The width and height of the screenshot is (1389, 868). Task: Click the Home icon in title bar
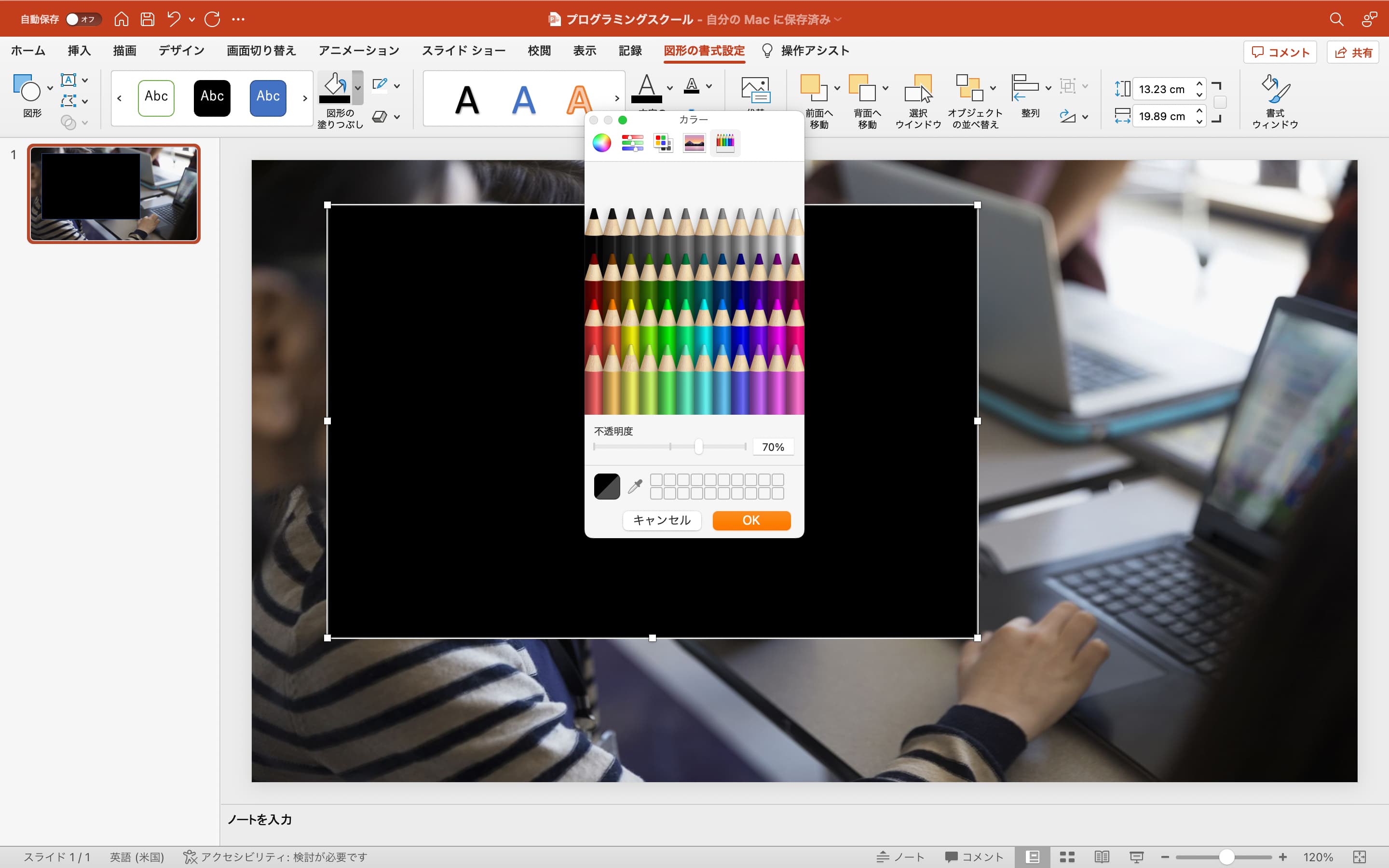121,19
